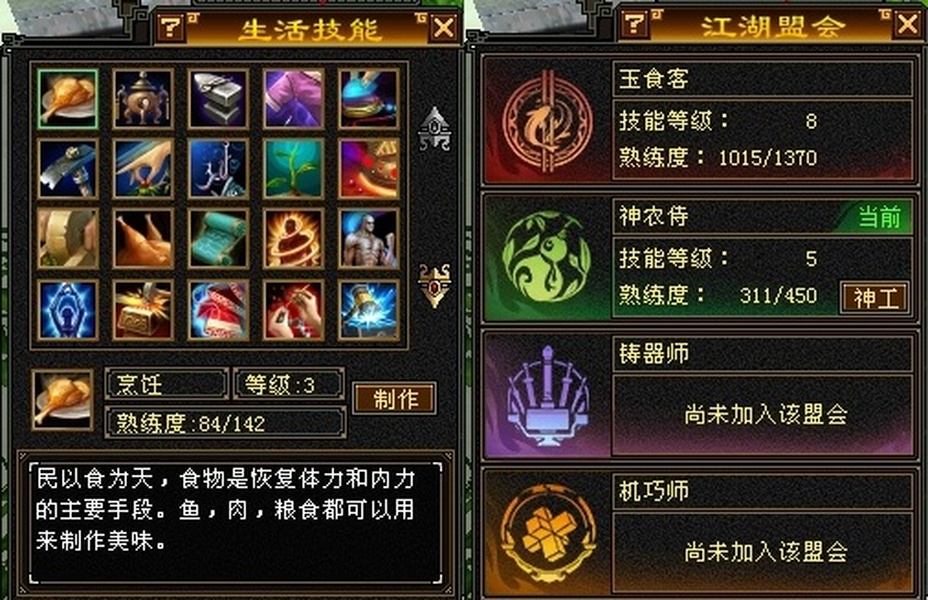Select the green sprout planting skill icon

(x=294, y=169)
